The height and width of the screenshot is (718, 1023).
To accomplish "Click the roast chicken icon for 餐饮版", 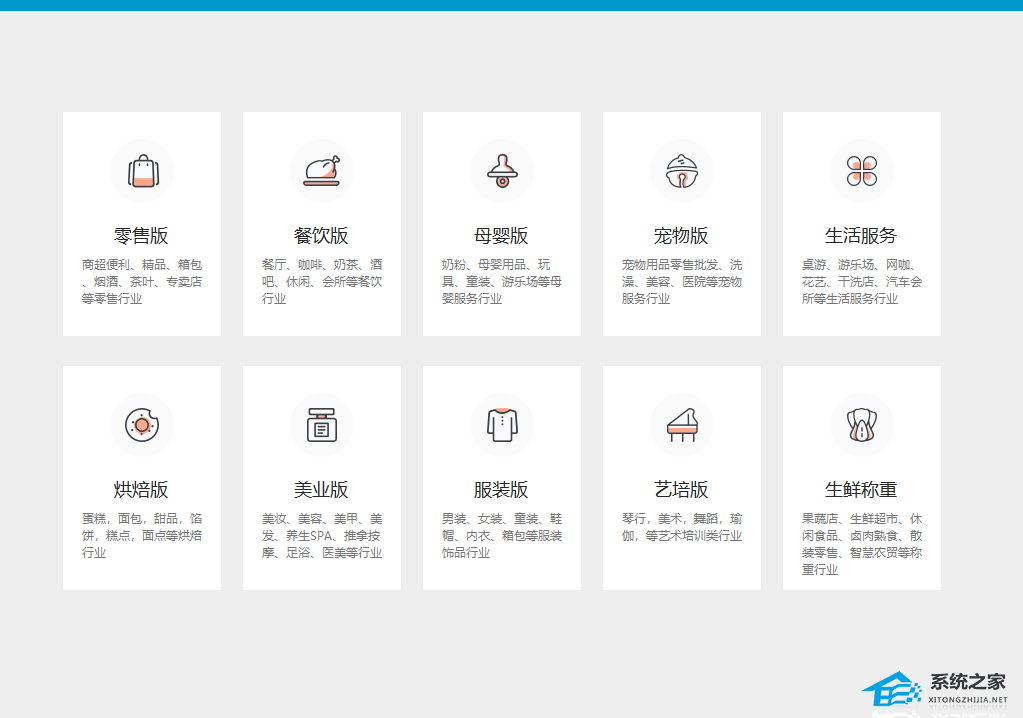I will [322, 172].
